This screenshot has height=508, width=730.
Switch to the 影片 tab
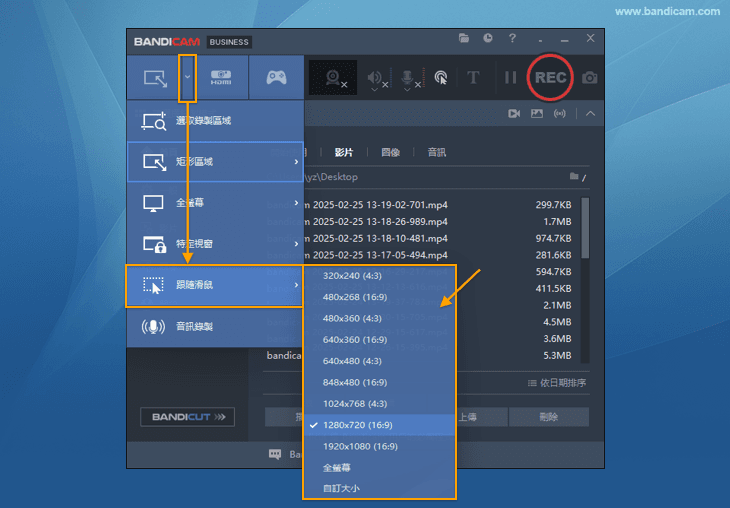344,152
